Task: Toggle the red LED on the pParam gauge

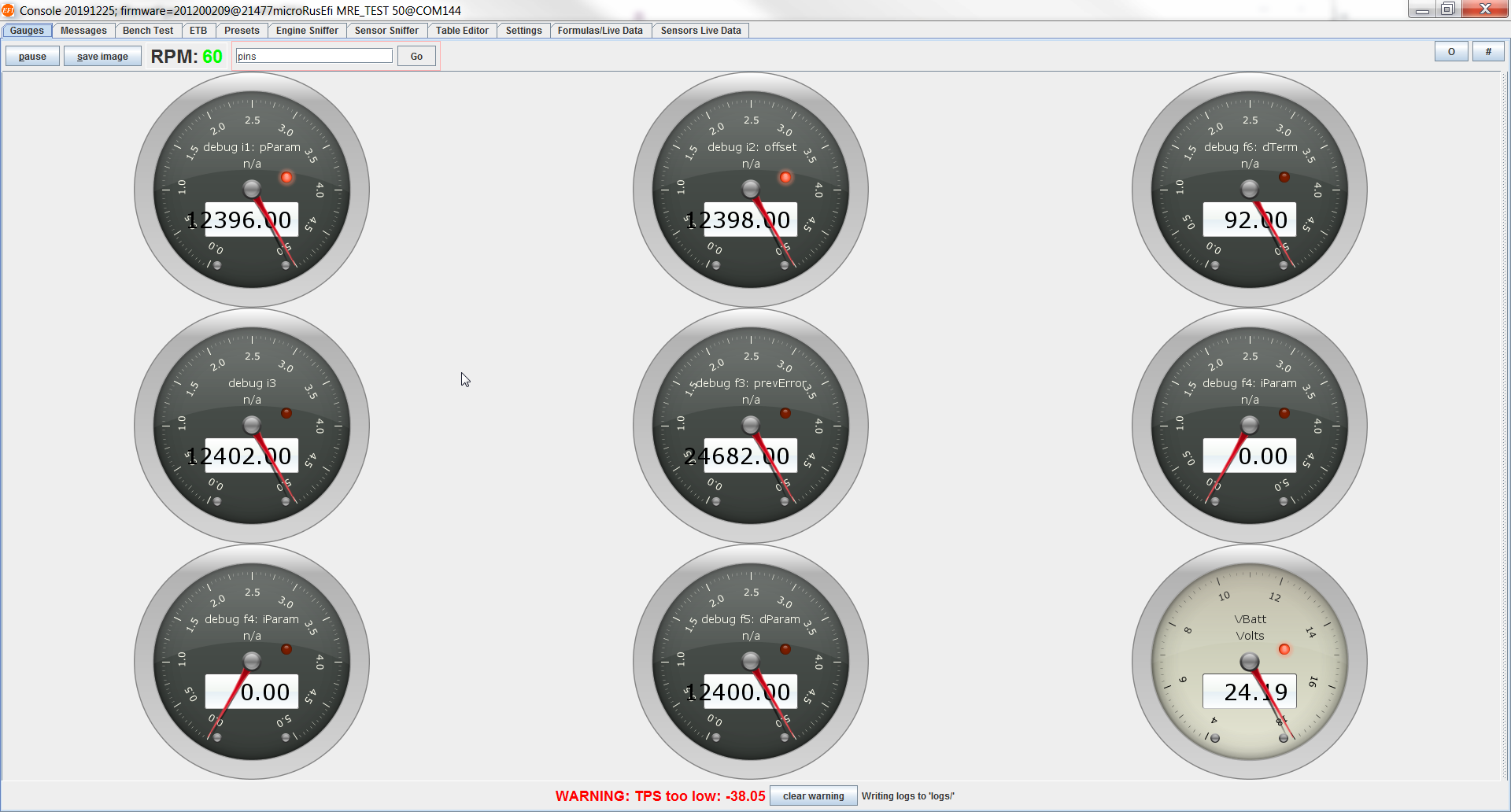Action: pyautogui.click(x=286, y=177)
